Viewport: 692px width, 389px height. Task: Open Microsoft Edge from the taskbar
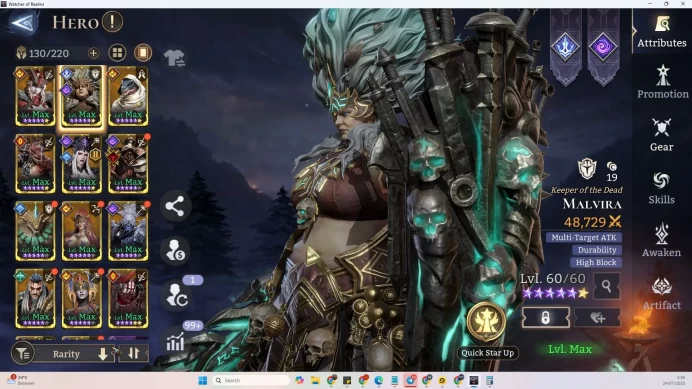coord(379,380)
